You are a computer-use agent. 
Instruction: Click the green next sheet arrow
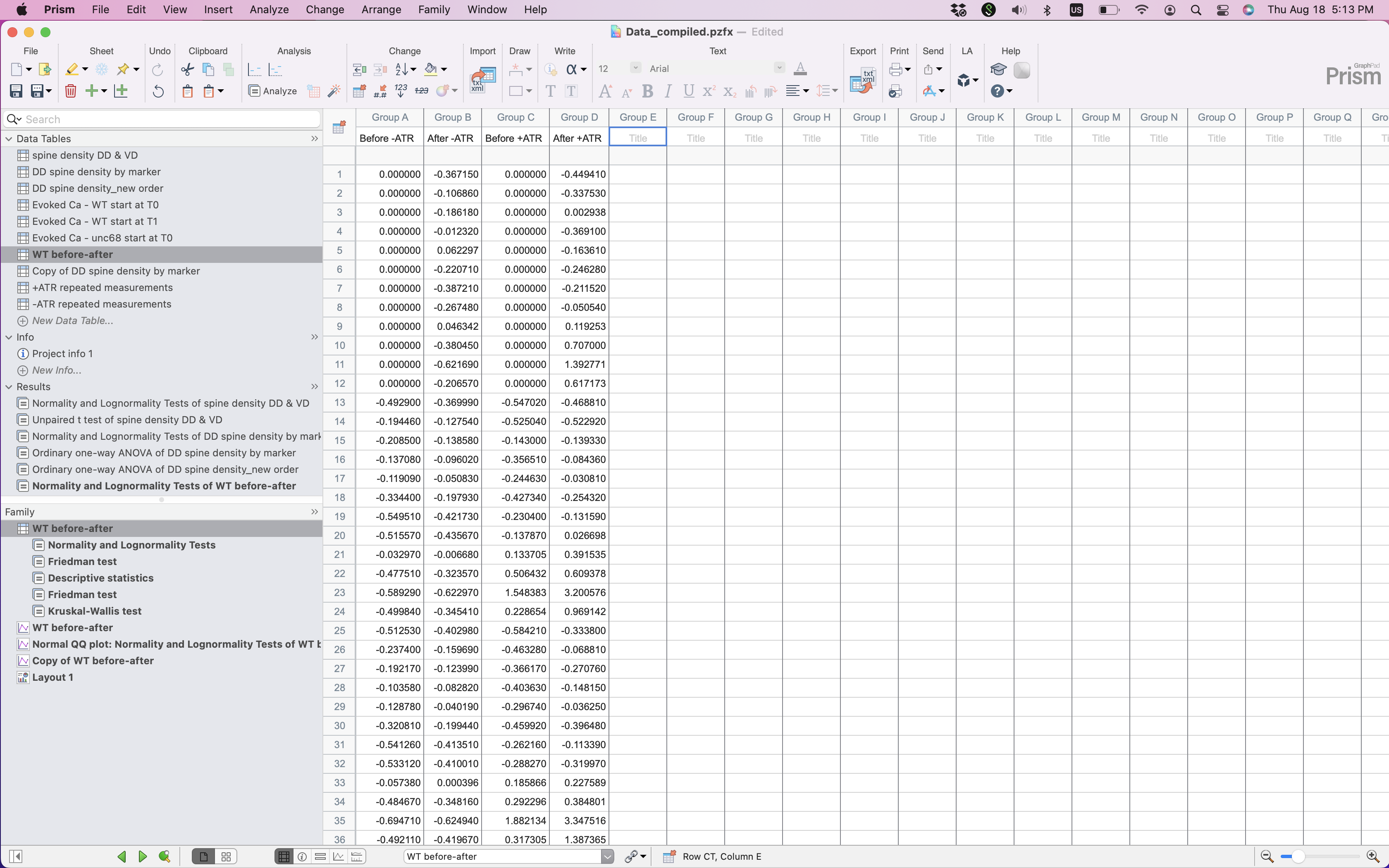click(142, 856)
